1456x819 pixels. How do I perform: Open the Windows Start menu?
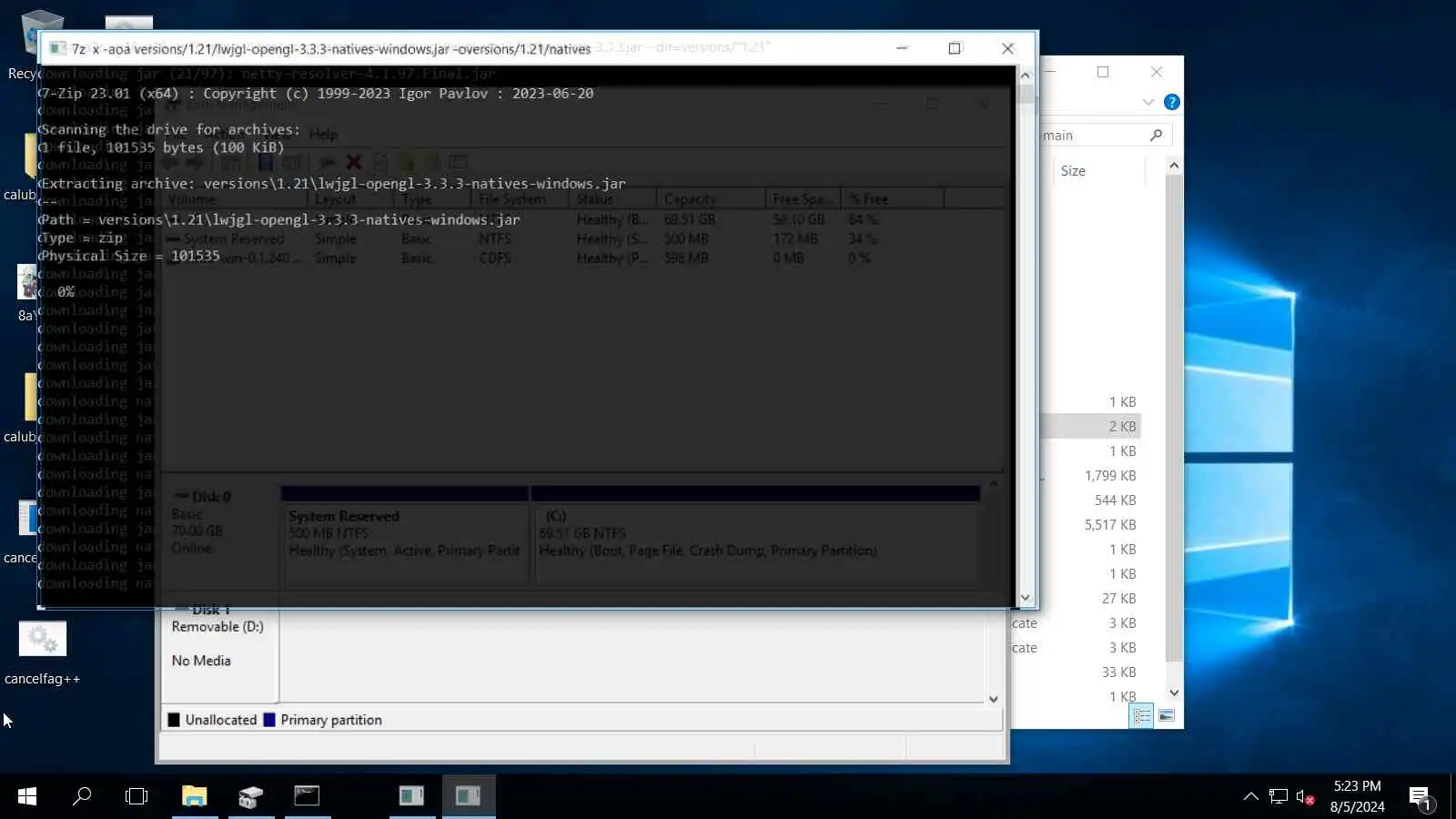click(27, 796)
